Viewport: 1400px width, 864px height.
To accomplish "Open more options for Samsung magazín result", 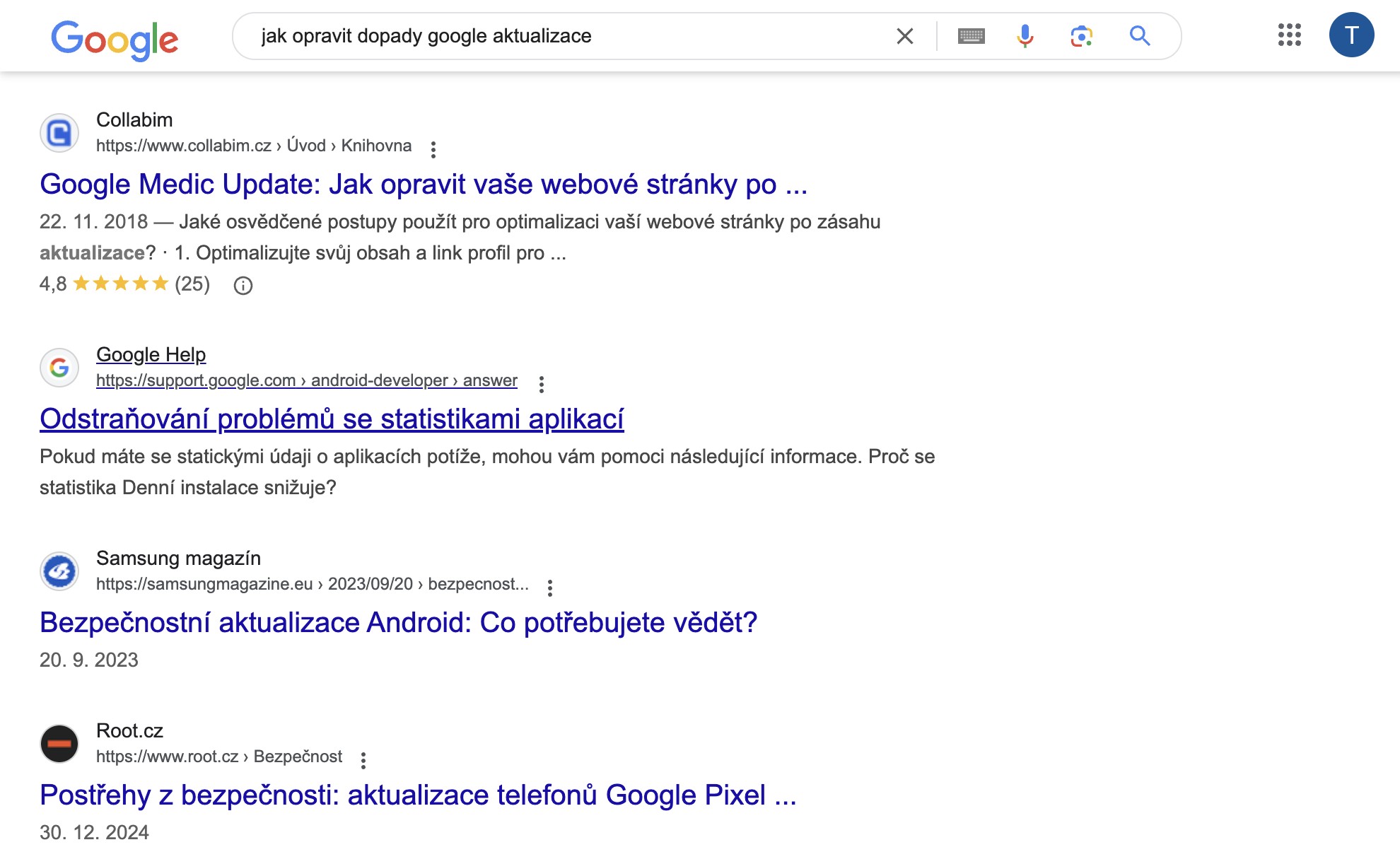I will point(550,588).
